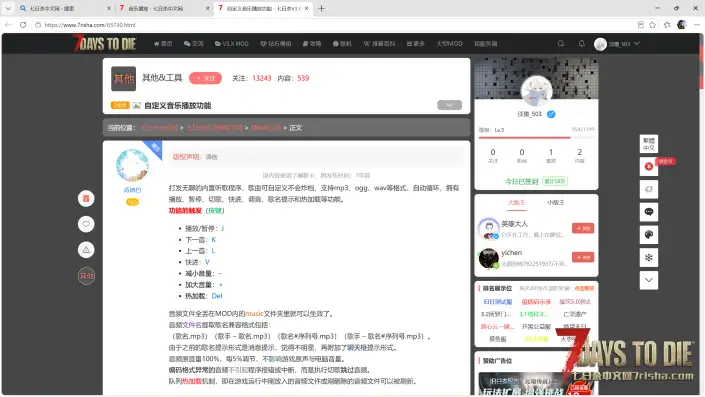The width and height of the screenshot is (705, 397).
Task: Open the music folder link in the post
Action: coord(254,314)
